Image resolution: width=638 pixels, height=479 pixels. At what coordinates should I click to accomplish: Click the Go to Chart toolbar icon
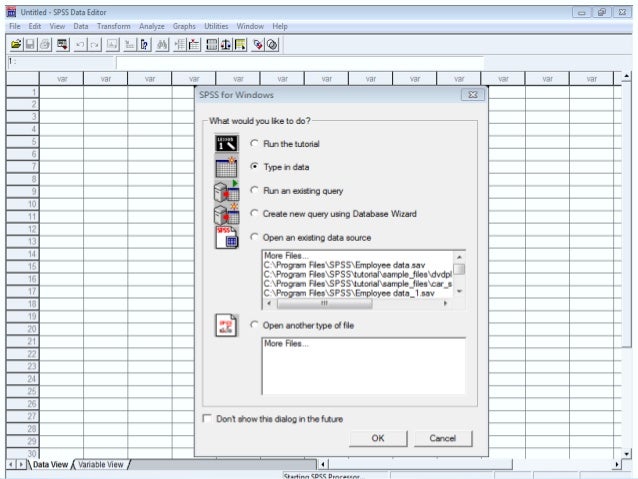point(112,44)
